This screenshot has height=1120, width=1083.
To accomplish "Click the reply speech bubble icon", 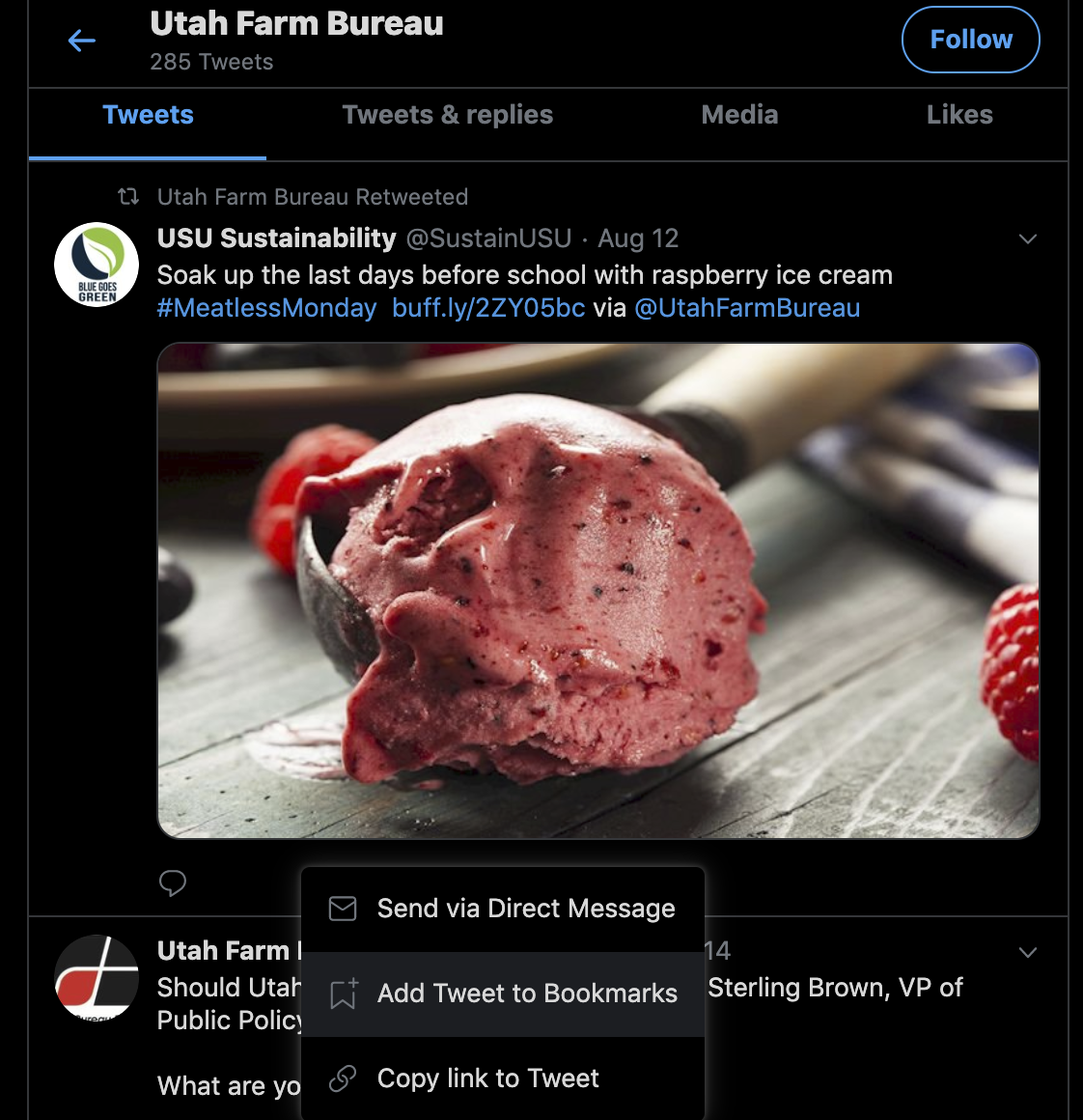I will [x=173, y=882].
